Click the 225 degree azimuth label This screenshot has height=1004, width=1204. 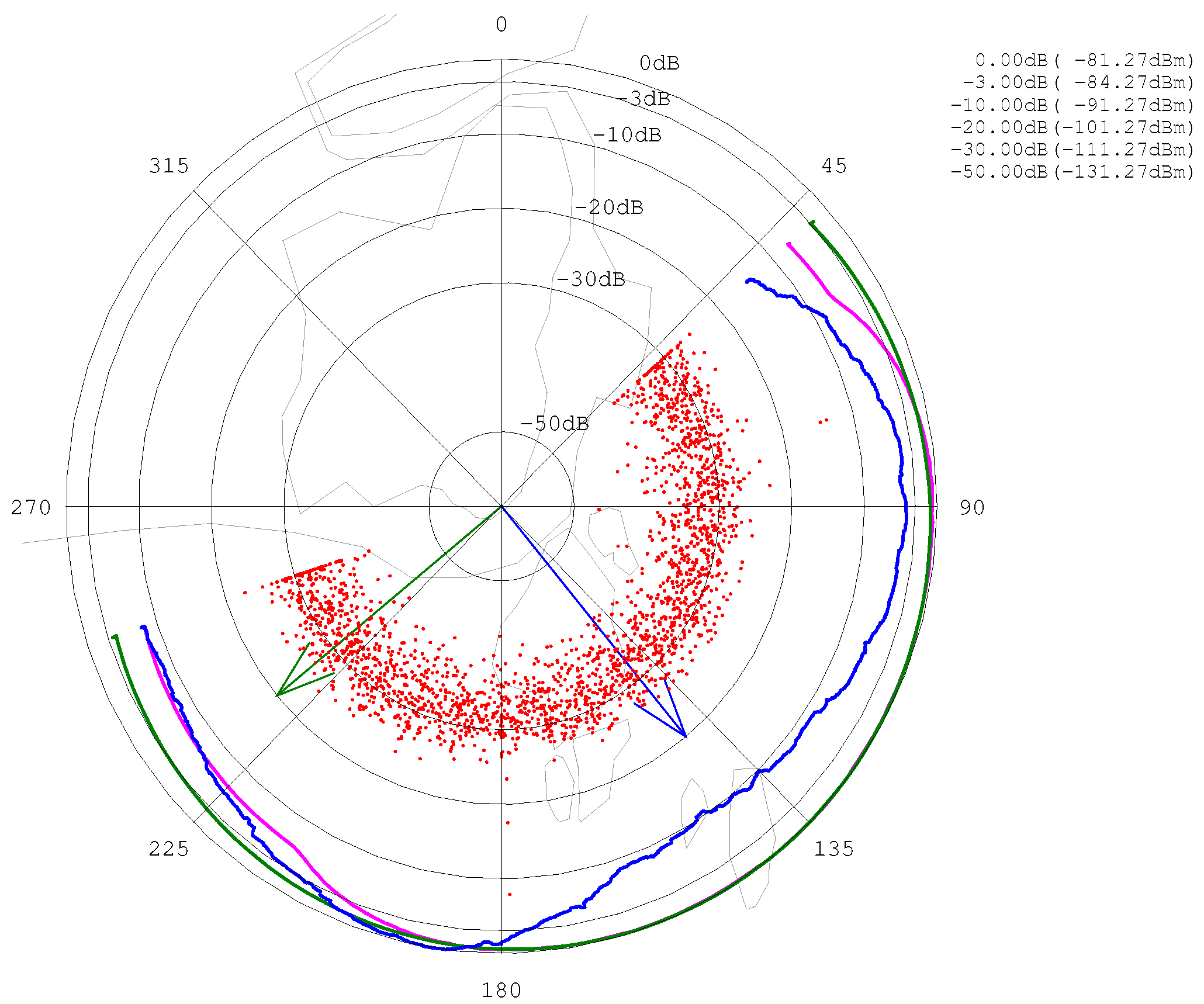[169, 849]
